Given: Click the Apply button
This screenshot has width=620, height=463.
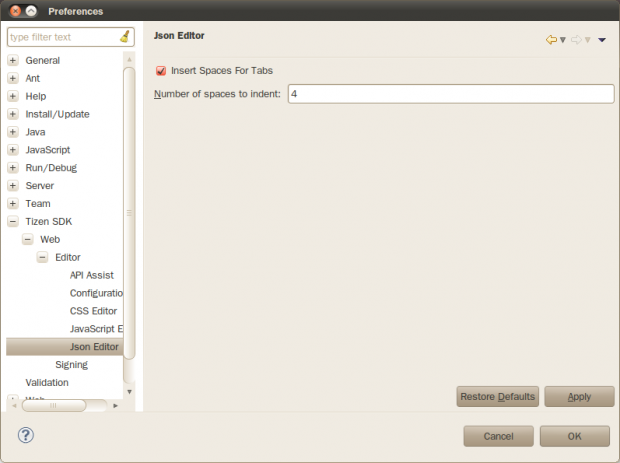Looking at the screenshot, I should pos(579,397).
